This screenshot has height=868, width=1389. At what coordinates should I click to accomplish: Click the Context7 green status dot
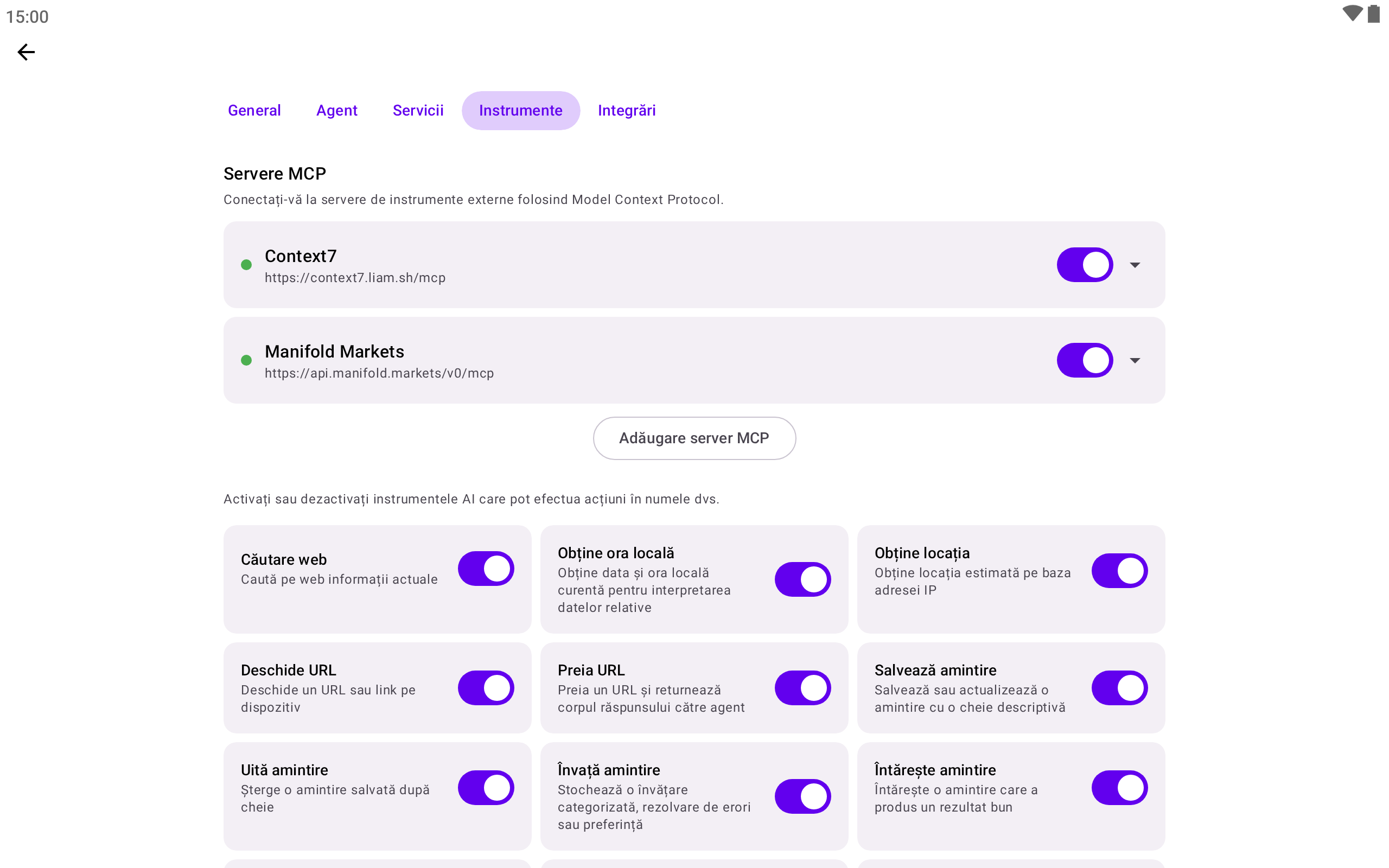246,265
